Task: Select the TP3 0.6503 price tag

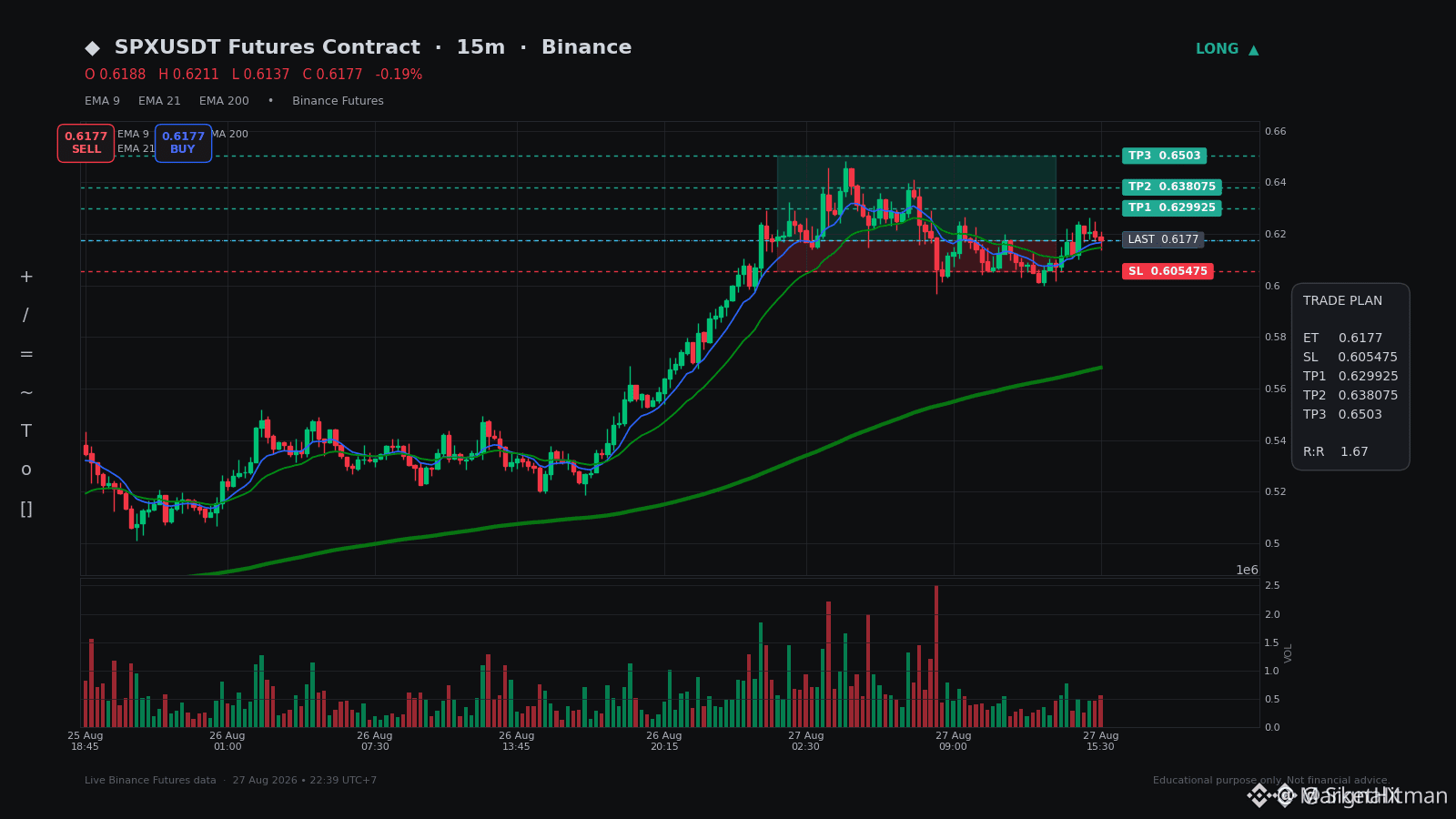Action: tap(1164, 156)
